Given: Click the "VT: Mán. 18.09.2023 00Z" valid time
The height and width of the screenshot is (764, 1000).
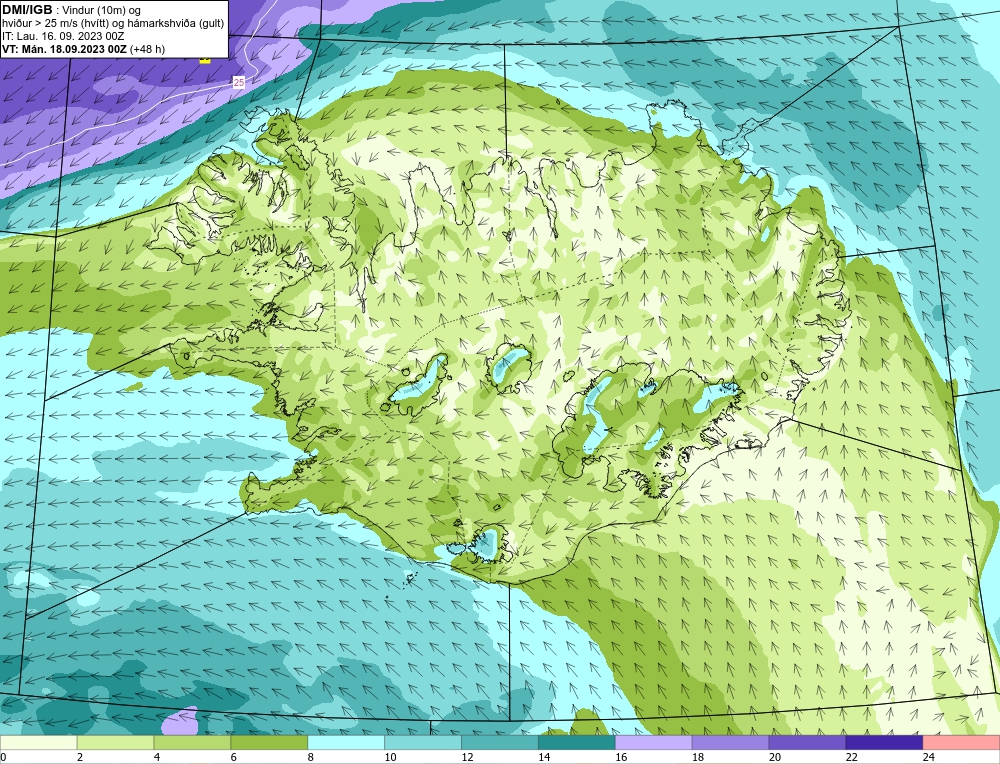Looking at the screenshot, I should click(x=64, y=49).
